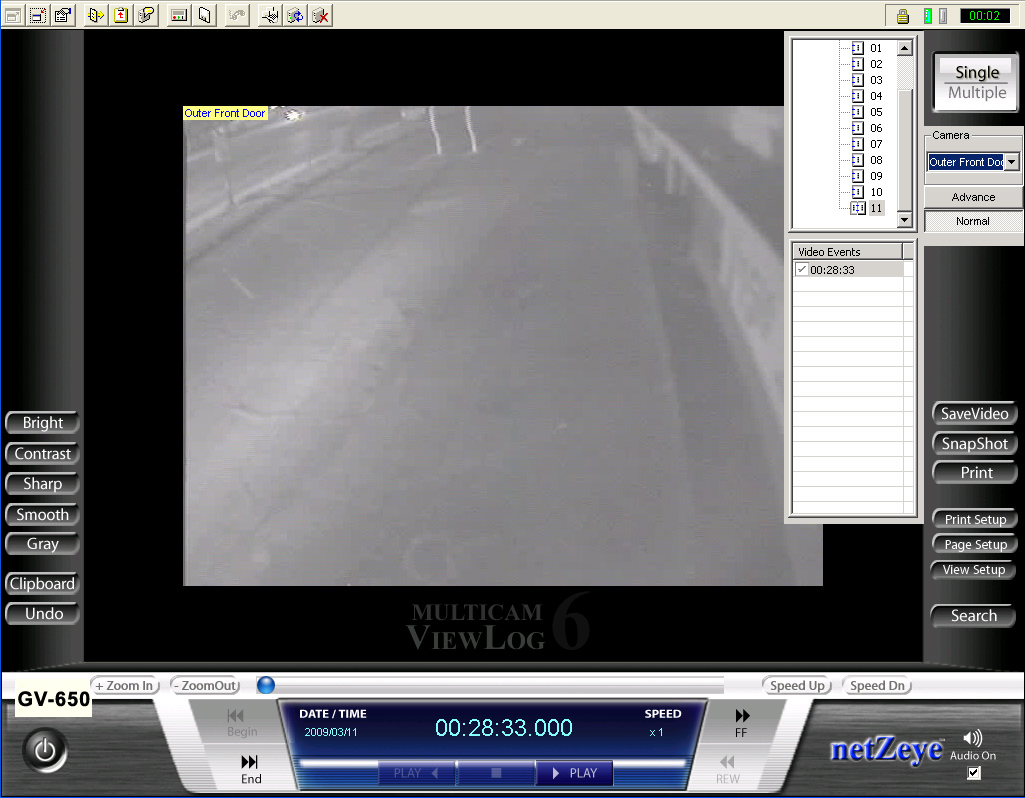The height and width of the screenshot is (798, 1025).
Task: Click the blue playback position slider knob
Action: tap(266, 685)
